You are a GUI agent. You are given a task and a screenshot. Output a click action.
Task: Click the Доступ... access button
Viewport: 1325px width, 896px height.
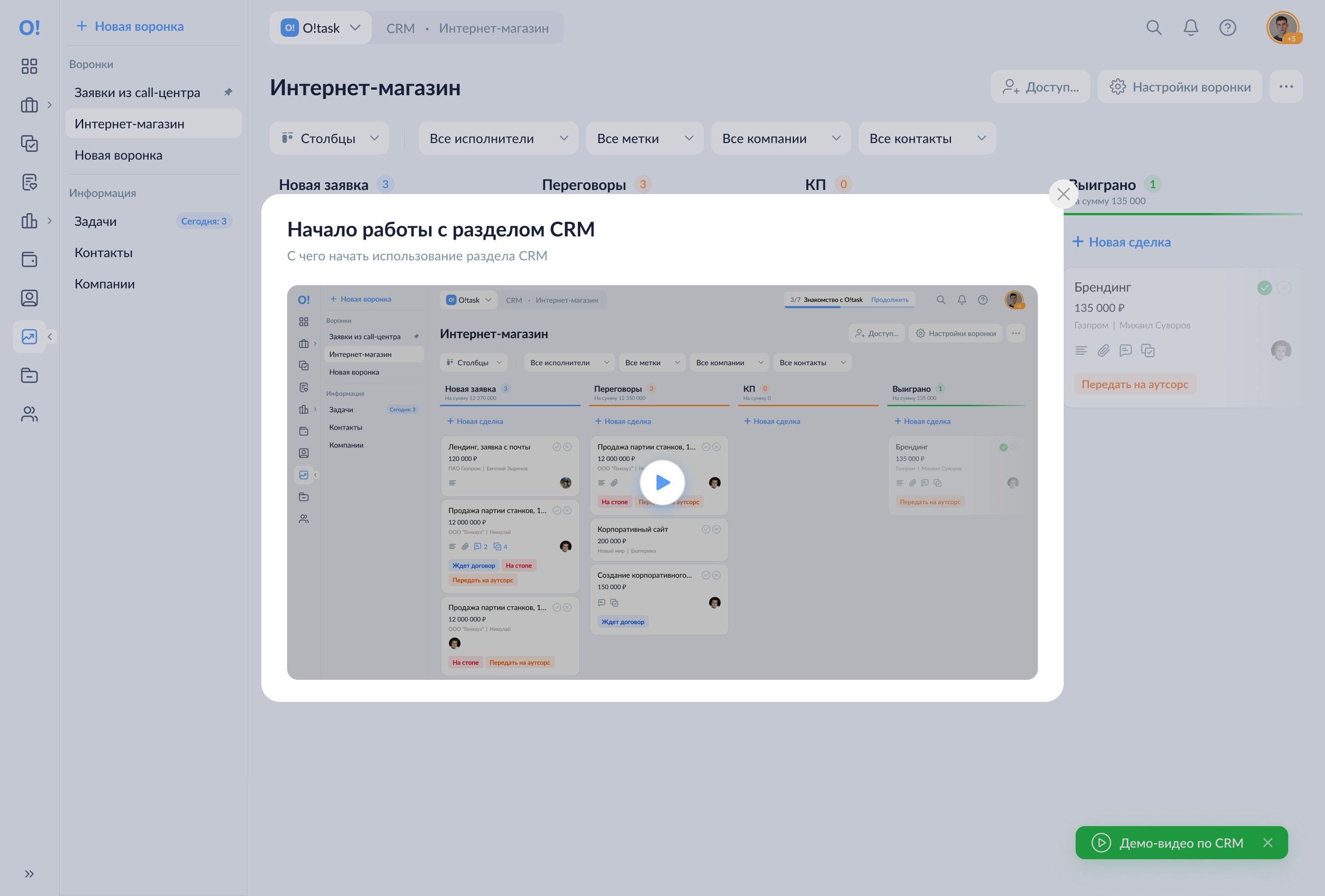(1041, 86)
